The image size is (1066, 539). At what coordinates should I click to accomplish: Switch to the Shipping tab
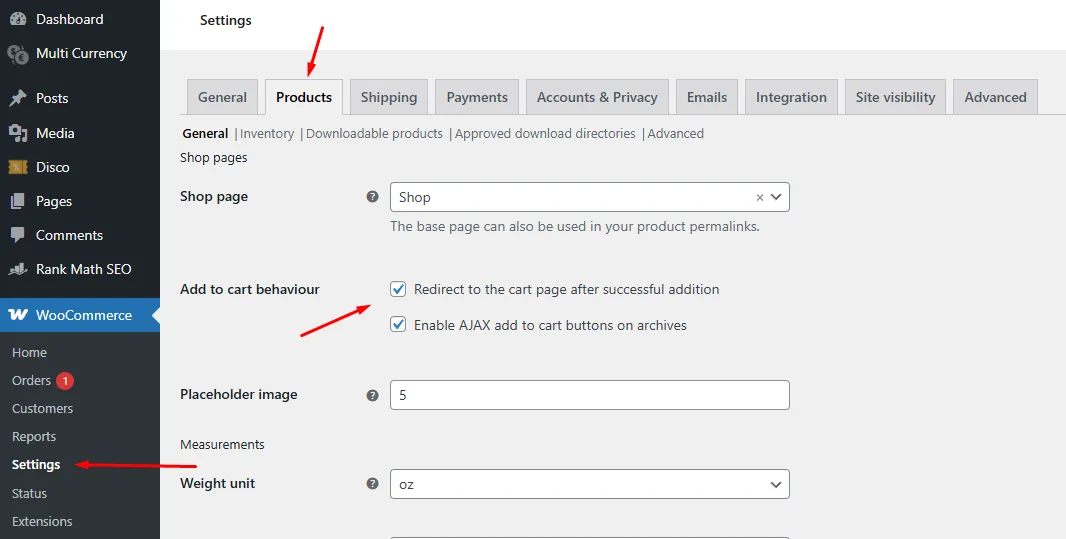pyautogui.click(x=388, y=97)
